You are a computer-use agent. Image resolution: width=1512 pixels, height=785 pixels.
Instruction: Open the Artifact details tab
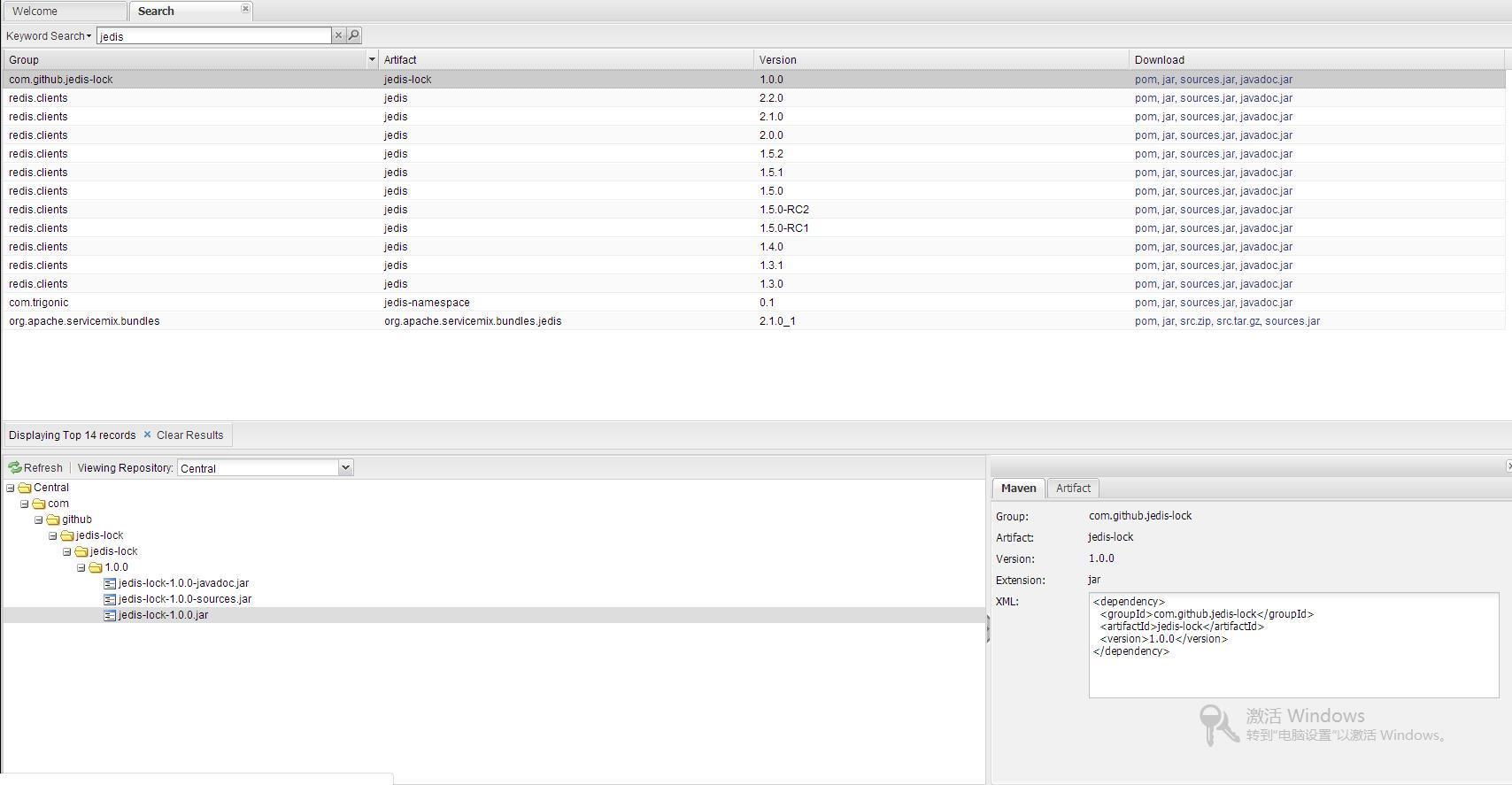click(1073, 488)
